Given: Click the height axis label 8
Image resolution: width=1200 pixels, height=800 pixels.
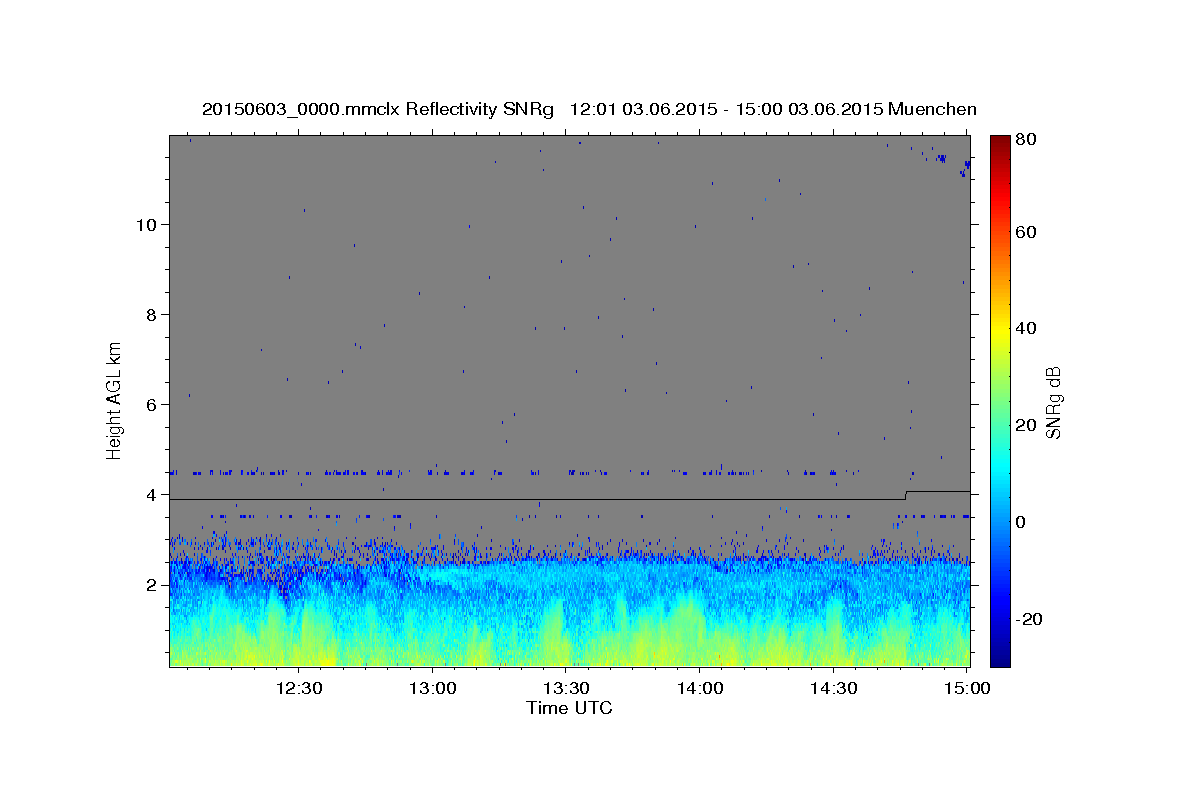Looking at the screenshot, I should tap(152, 314).
